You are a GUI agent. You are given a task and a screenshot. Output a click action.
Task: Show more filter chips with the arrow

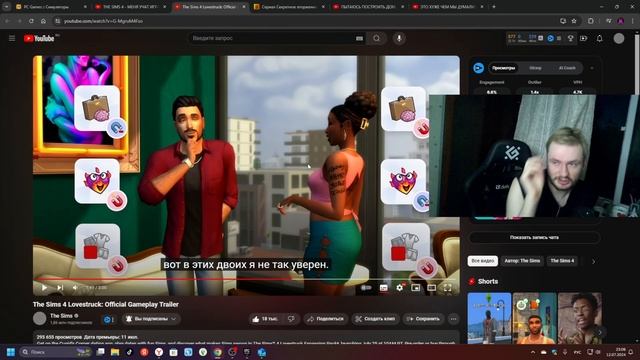(x=593, y=261)
